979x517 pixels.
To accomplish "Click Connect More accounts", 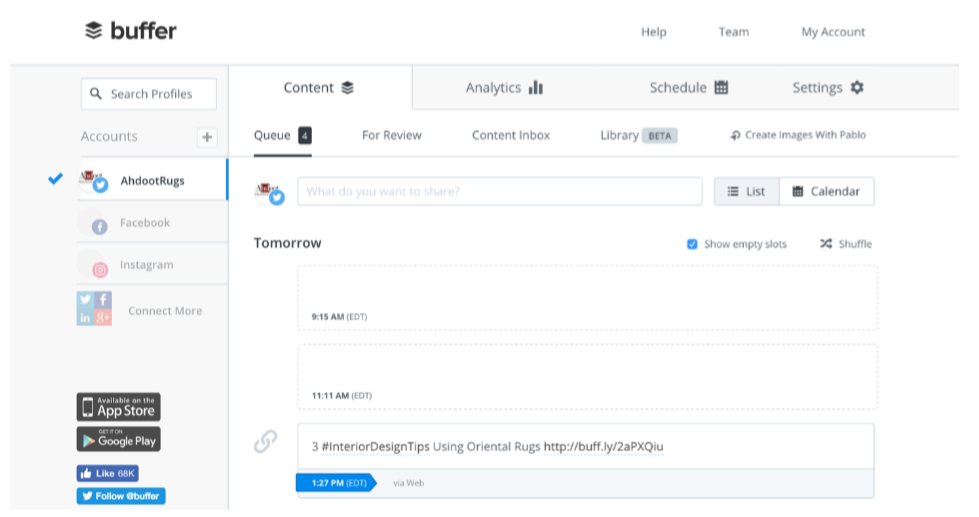I will 165,311.
